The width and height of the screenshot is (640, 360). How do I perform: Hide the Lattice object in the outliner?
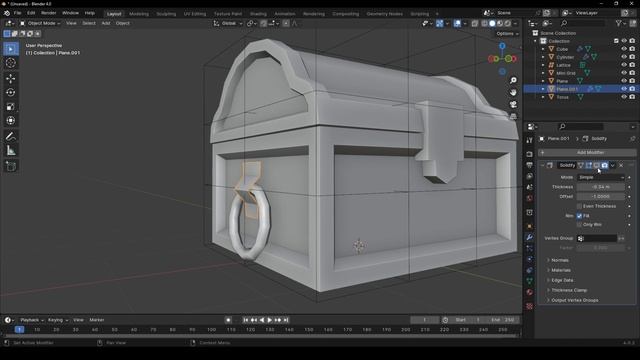(x=624, y=65)
